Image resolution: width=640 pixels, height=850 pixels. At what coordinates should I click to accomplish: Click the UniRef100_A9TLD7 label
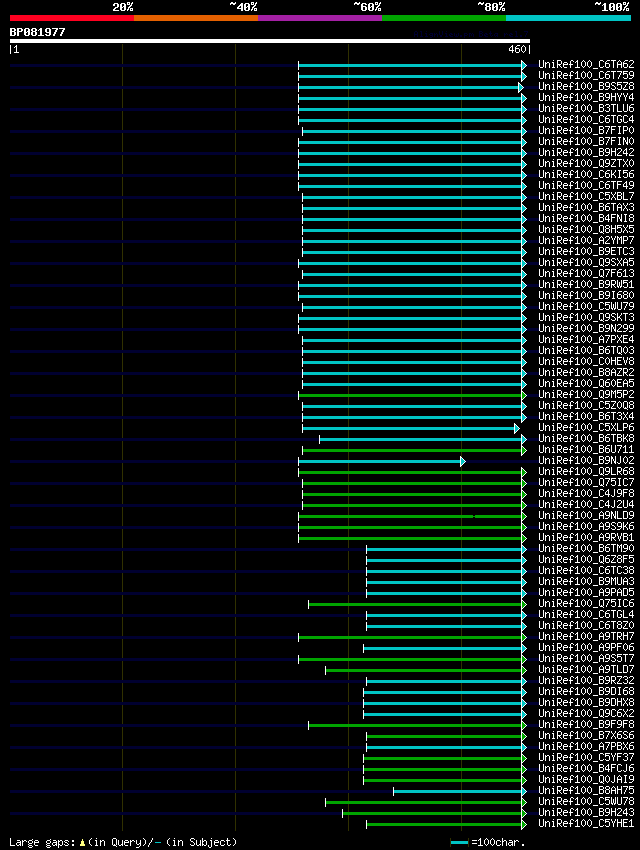[586, 669]
